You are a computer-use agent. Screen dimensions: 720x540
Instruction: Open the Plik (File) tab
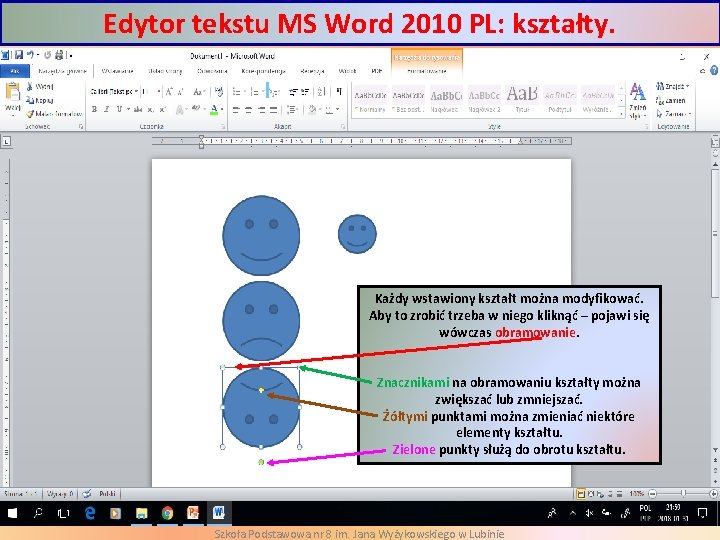(15, 71)
